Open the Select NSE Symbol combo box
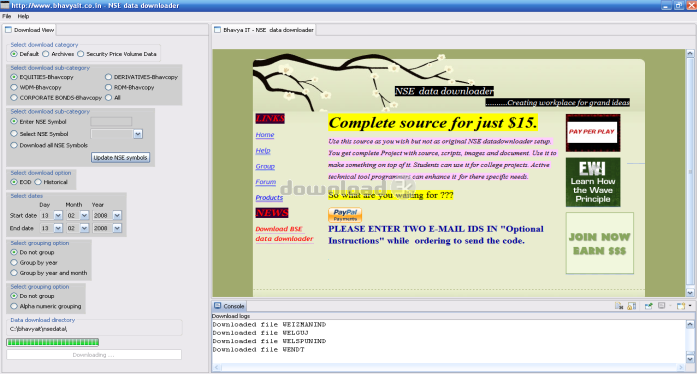The width and height of the screenshot is (697, 374). coord(116,134)
